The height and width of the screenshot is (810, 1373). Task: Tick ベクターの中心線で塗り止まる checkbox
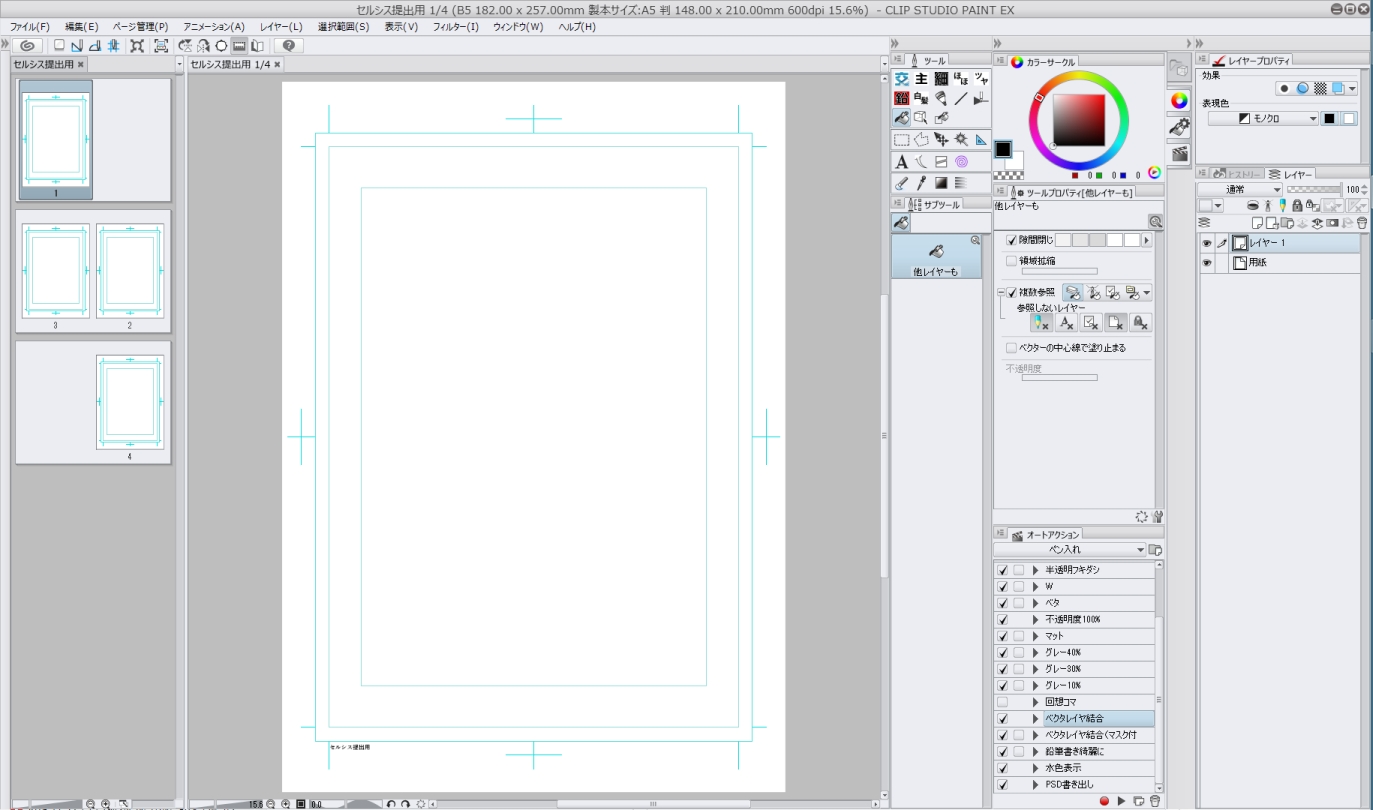(1011, 348)
